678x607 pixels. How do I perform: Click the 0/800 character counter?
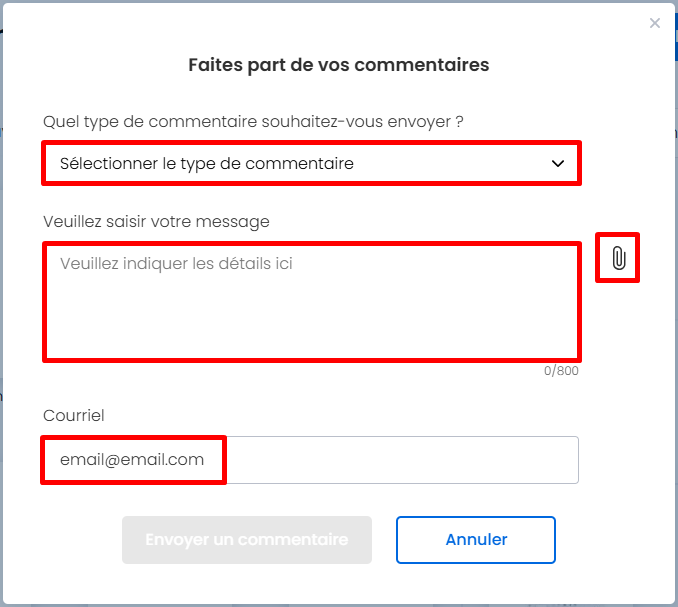561,371
